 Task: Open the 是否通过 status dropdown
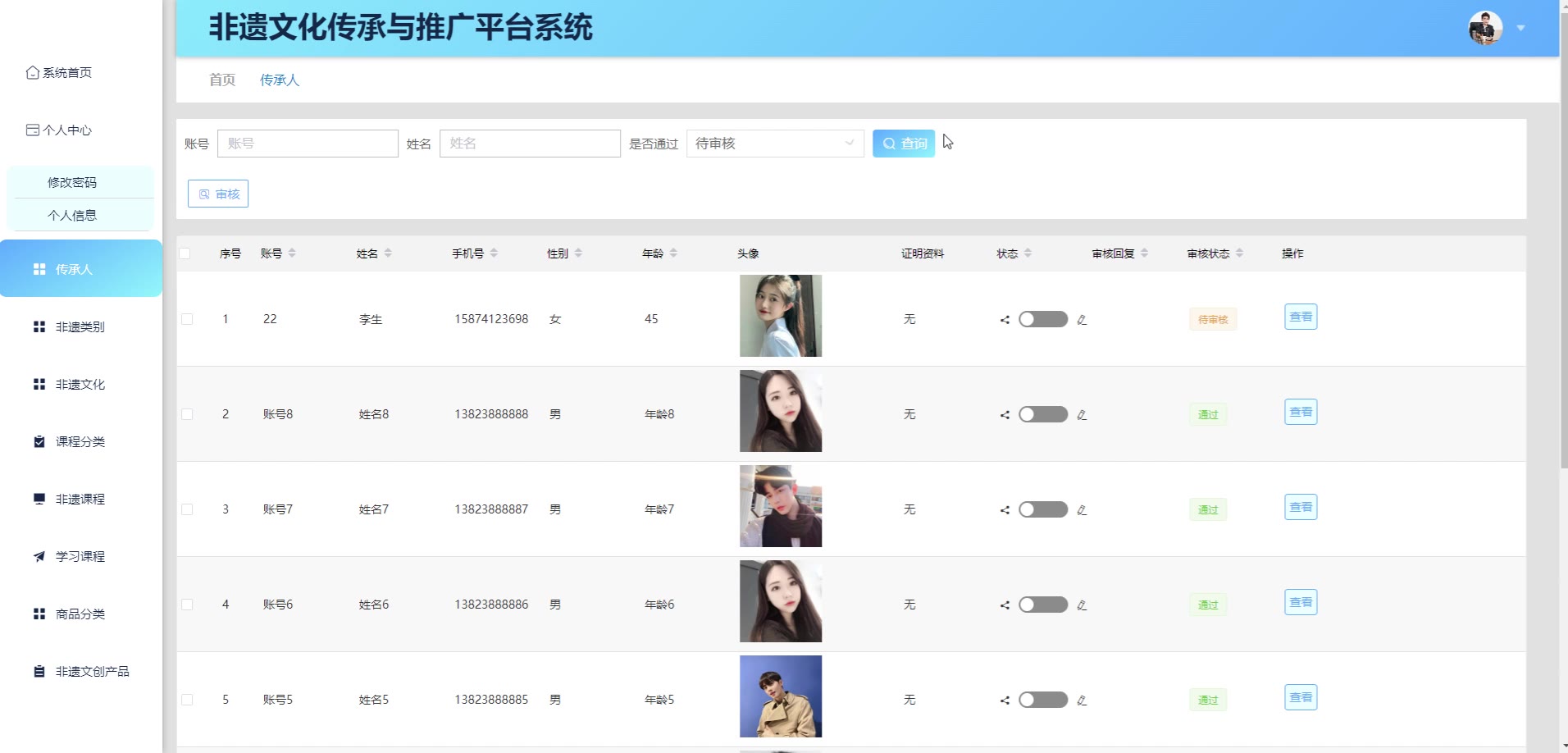(x=775, y=144)
